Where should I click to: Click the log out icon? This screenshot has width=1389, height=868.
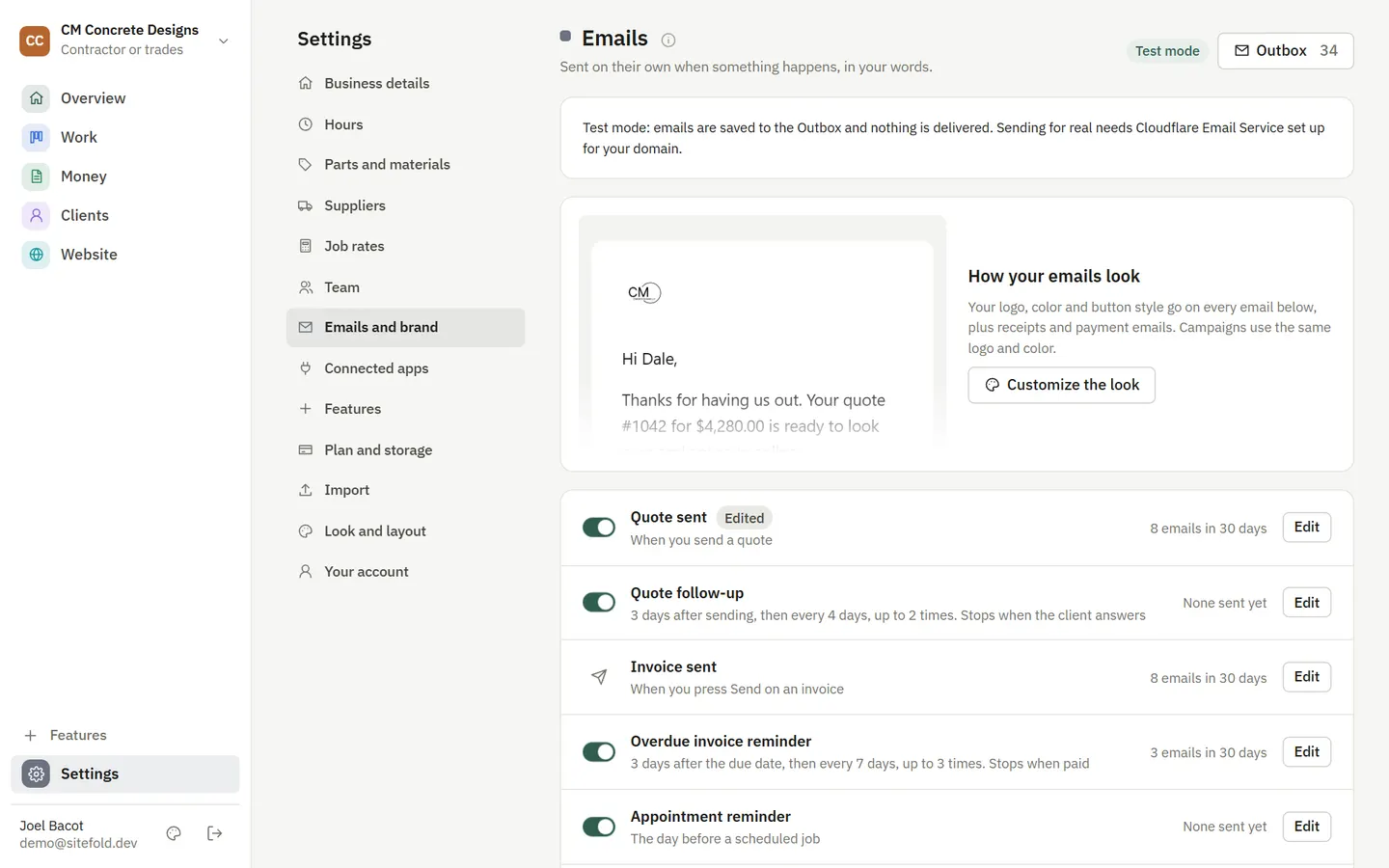(215, 833)
